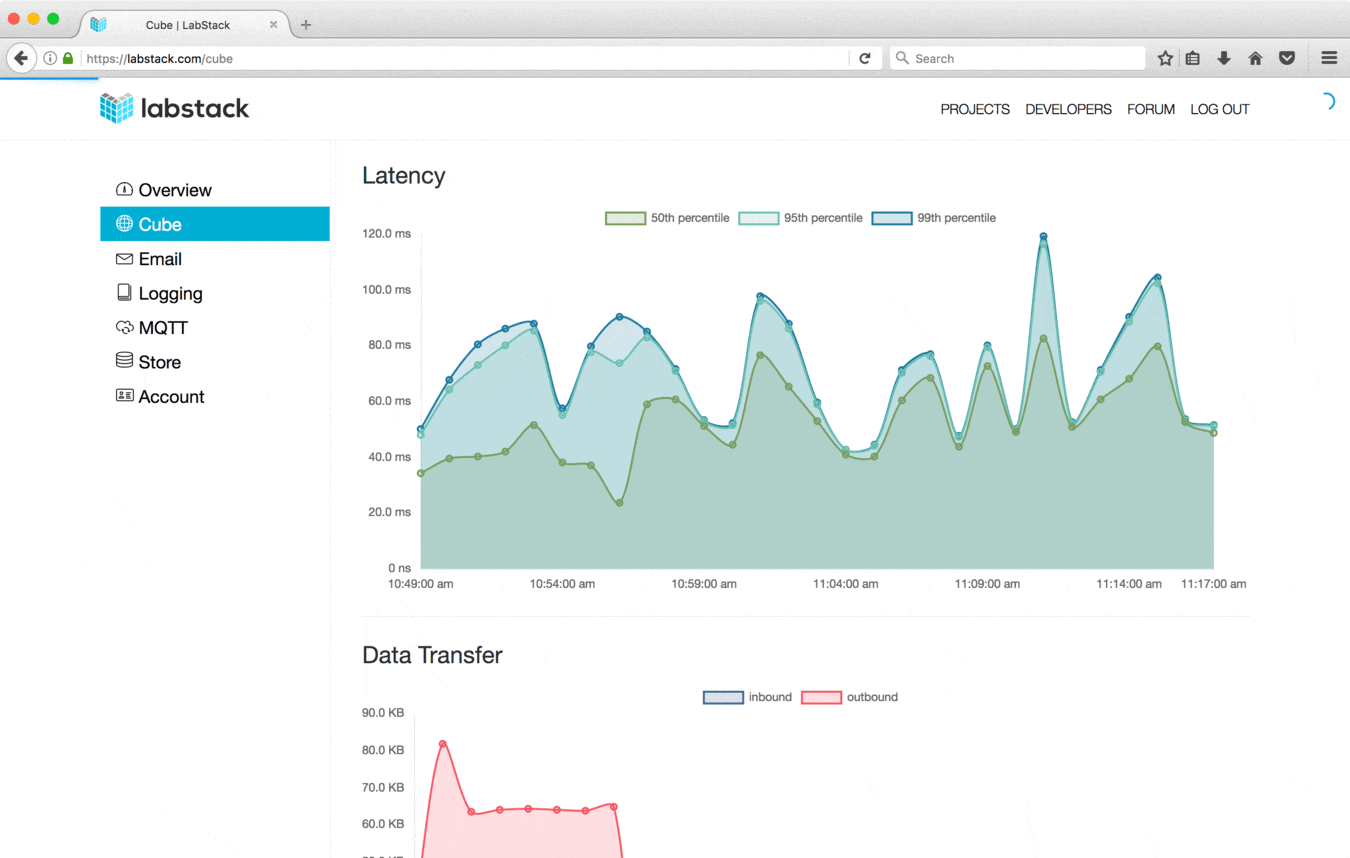Click the globe icon beside Cube
Screen dimensions: 1350x858
pyautogui.click(x=124, y=224)
